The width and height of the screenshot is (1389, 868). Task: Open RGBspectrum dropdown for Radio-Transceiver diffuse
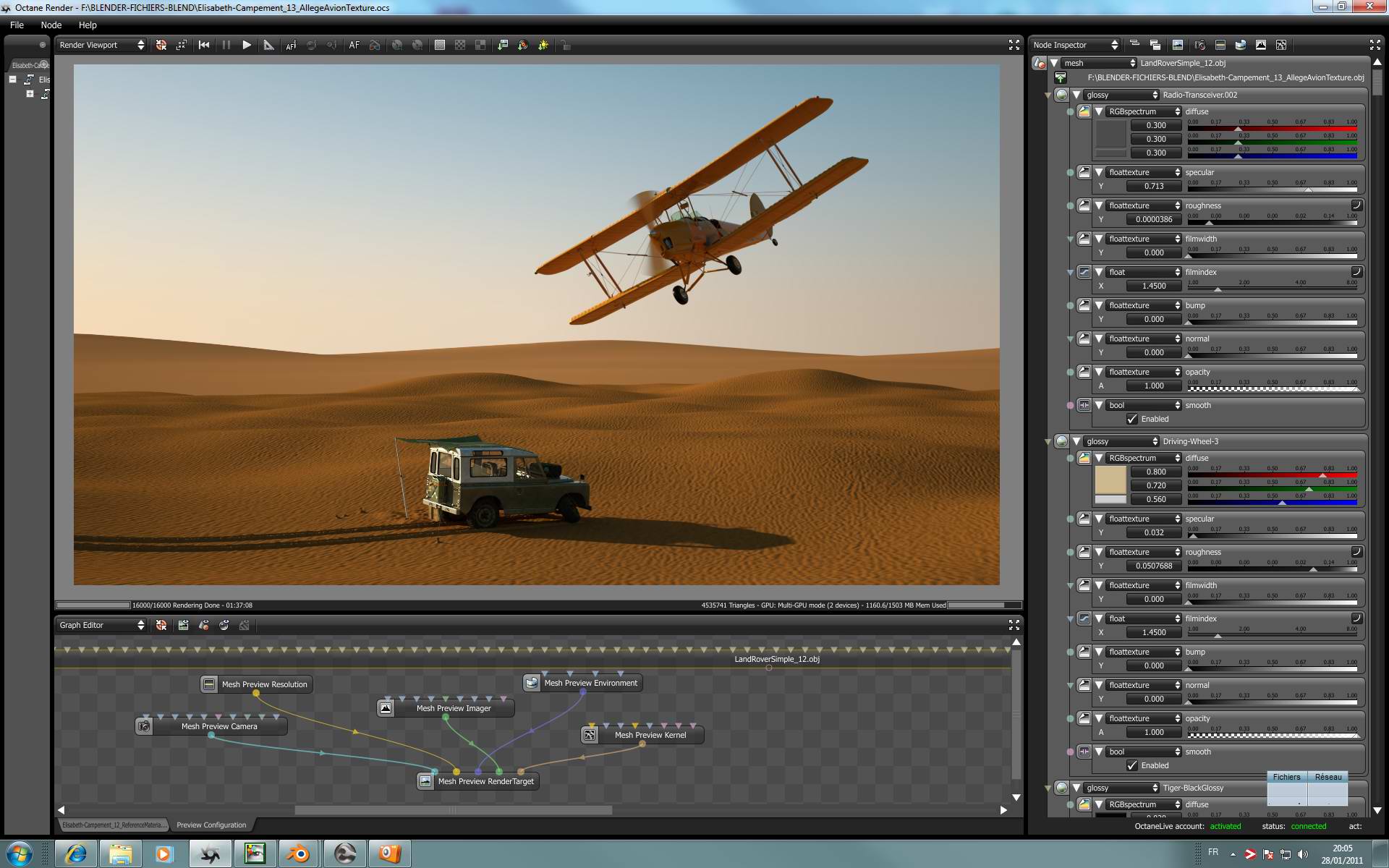pos(1144,111)
